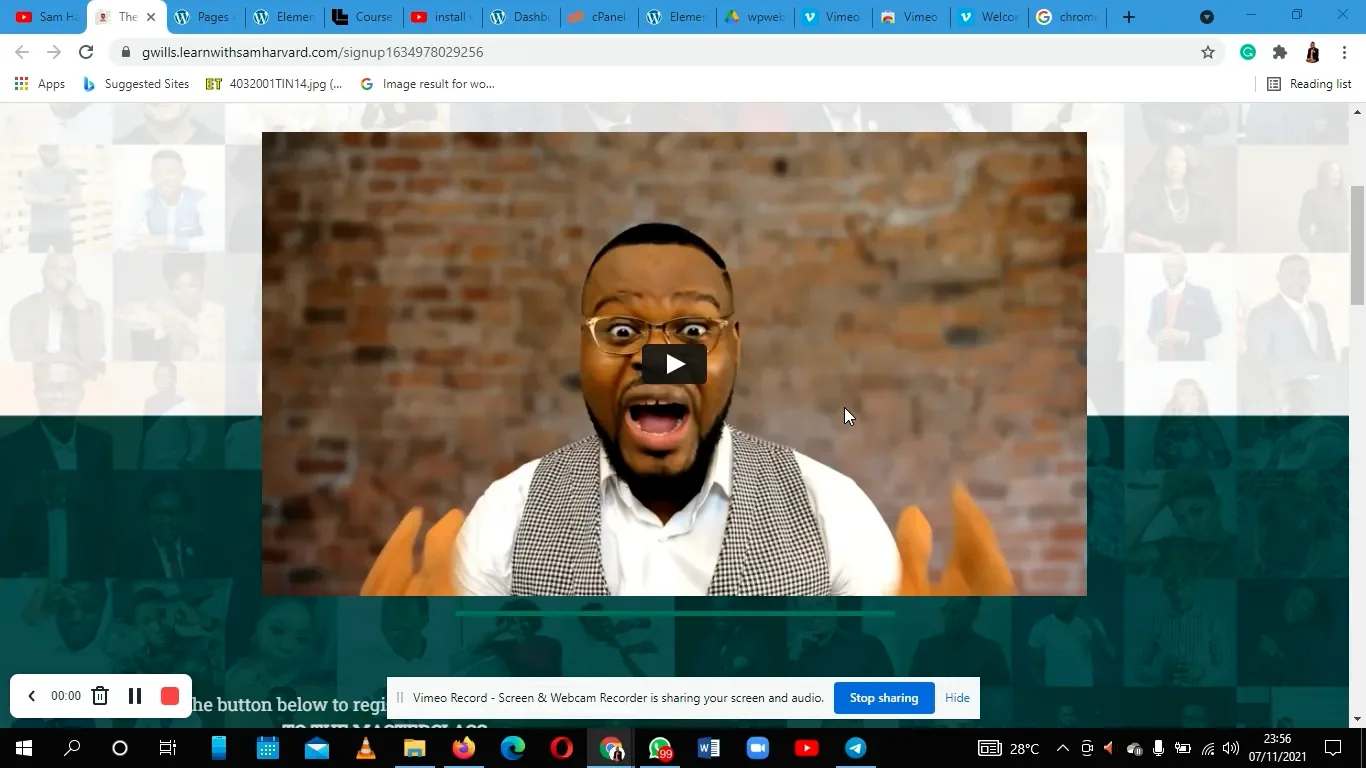Click the Stop sharing button
Viewport: 1366px width, 768px height.
(x=884, y=698)
